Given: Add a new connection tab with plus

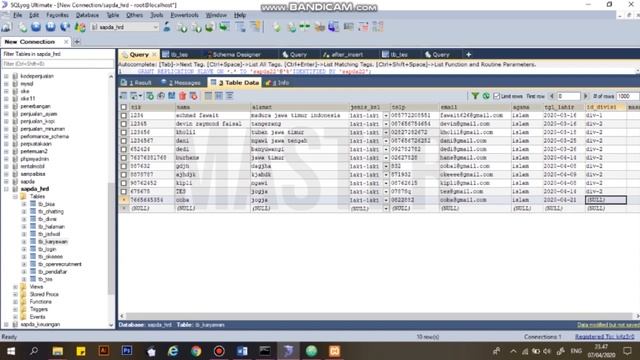Looking at the screenshot, I should pyautogui.click(x=77, y=42).
